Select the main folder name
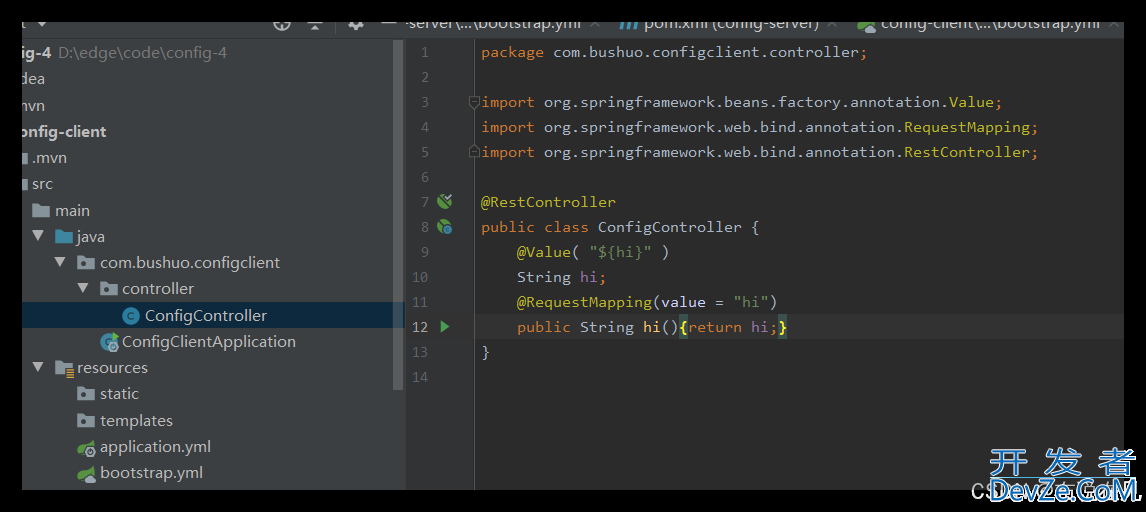Viewport: 1146px width, 512px height. (x=72, y=210)
